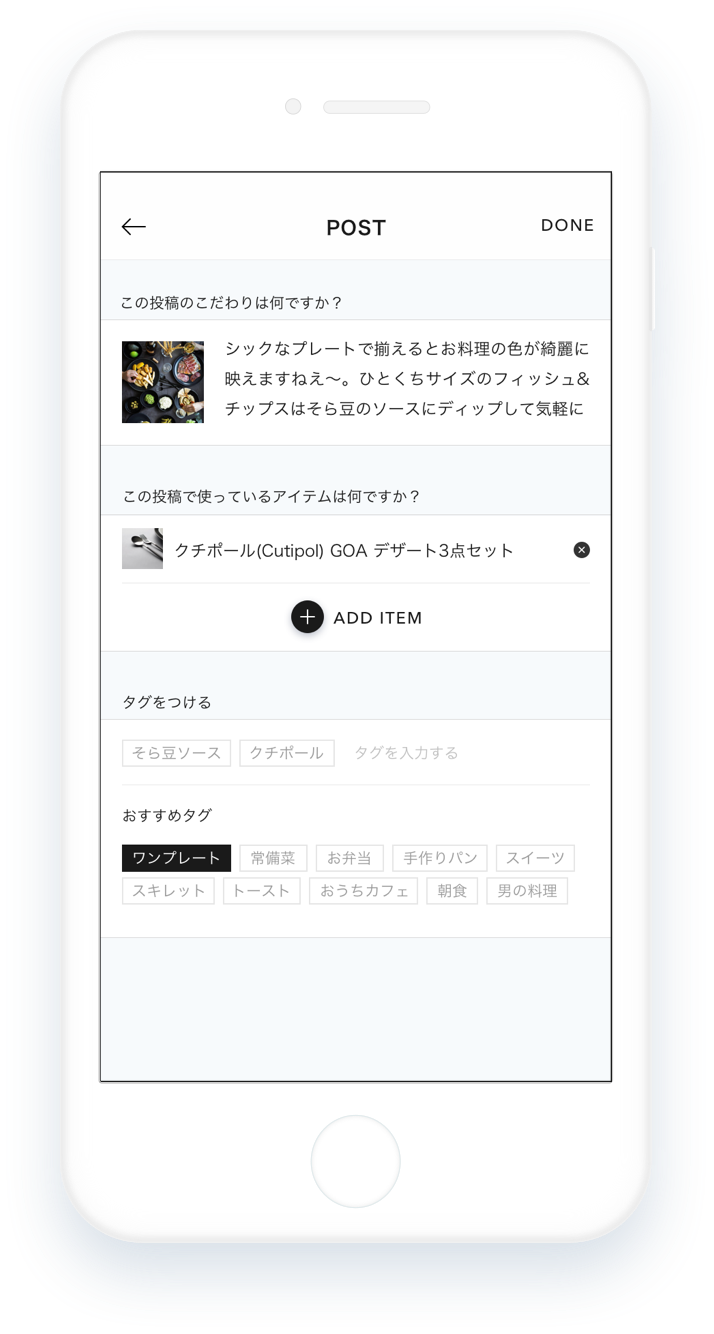Pick the 朝食 tag
Image resolution: width=714 pixels, height=1334 pixels.
pos(452,891)
